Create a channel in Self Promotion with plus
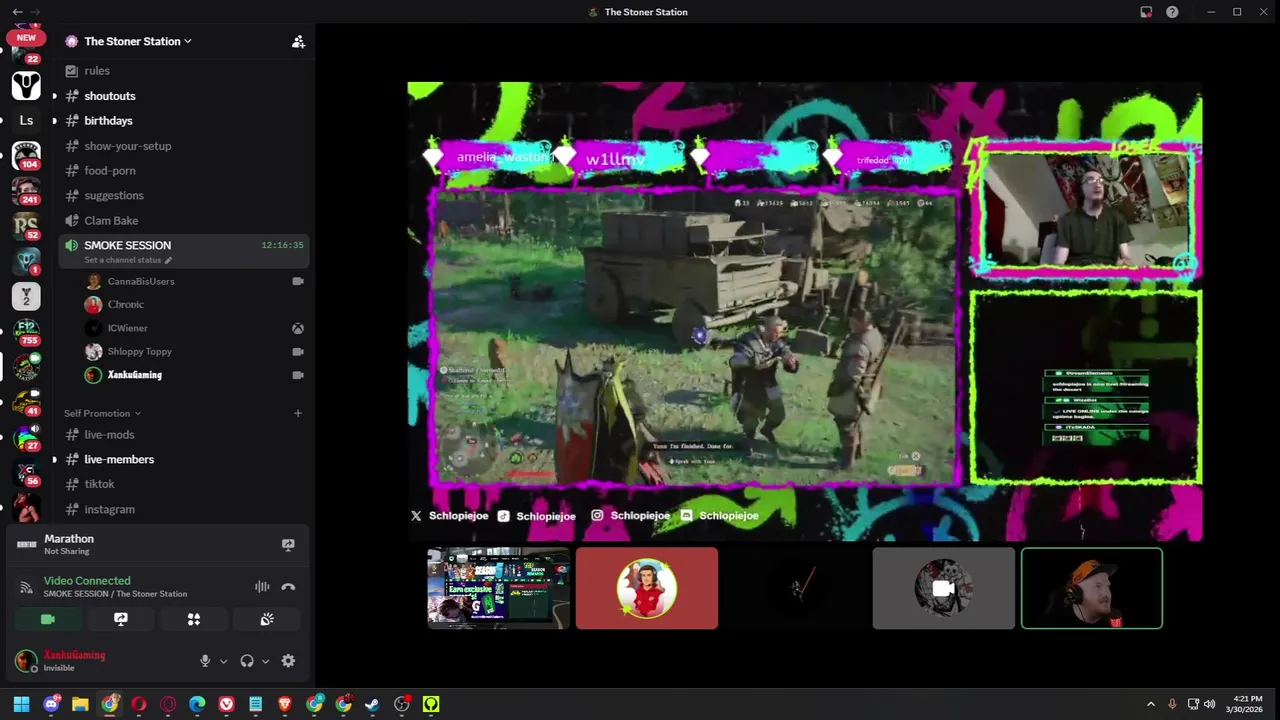 (297, 413)
